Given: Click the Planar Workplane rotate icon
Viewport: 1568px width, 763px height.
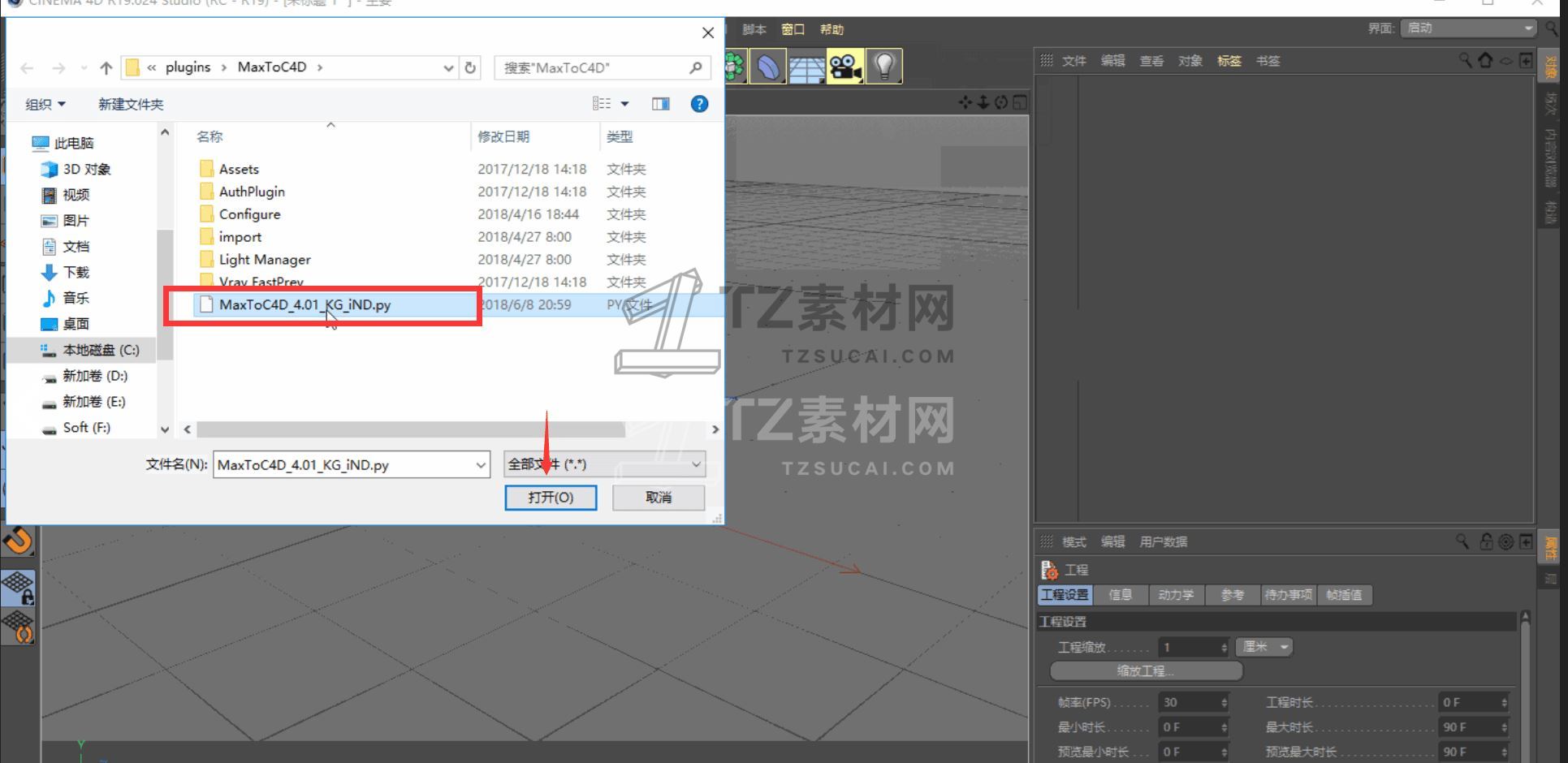Looking at the screenshot, I should click(x=18, y=627).
